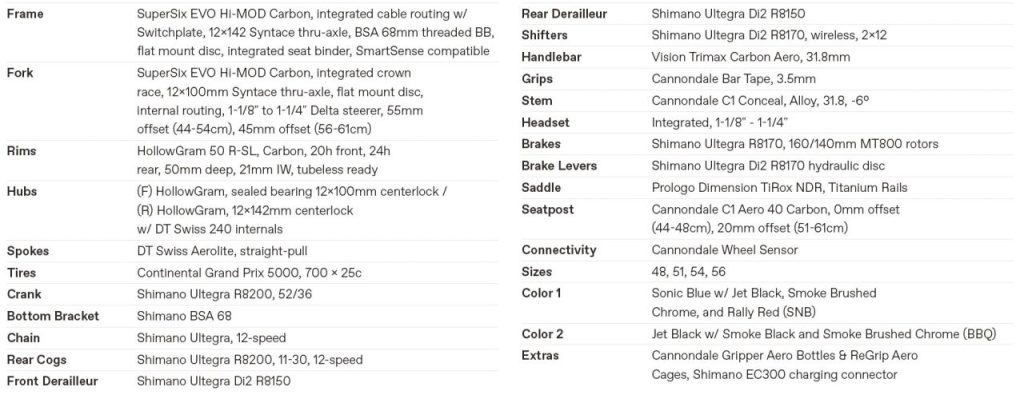Click the Prologo Dimension saddle value
Image resolution: width=1024 pixels, height=399 pixels.
[x=780, y=188]
